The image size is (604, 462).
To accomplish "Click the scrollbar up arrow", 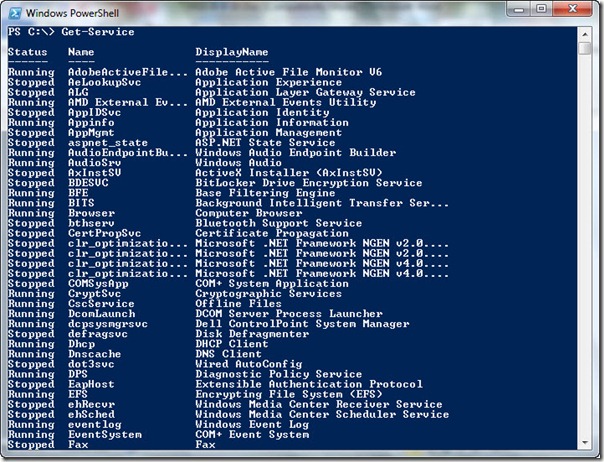I will point(585,34).
